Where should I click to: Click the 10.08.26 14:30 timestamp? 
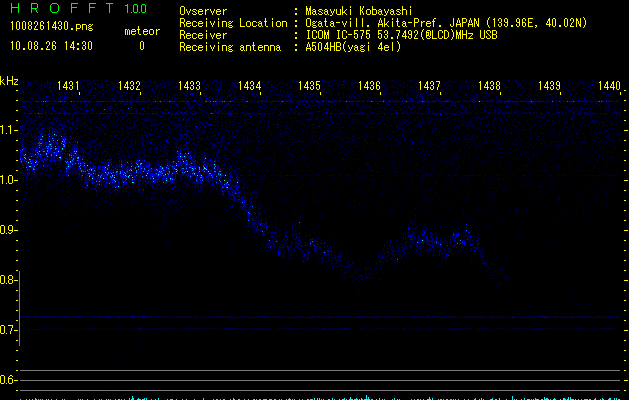51,46
